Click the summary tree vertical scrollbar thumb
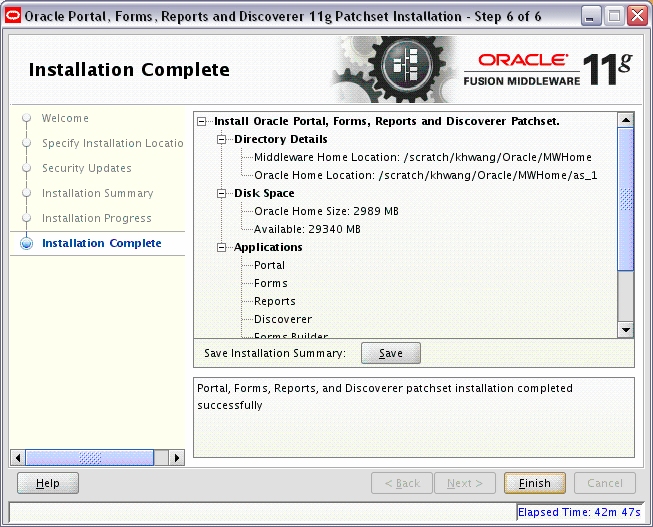This screenshot has height=527, width=653. coord(626,199)
